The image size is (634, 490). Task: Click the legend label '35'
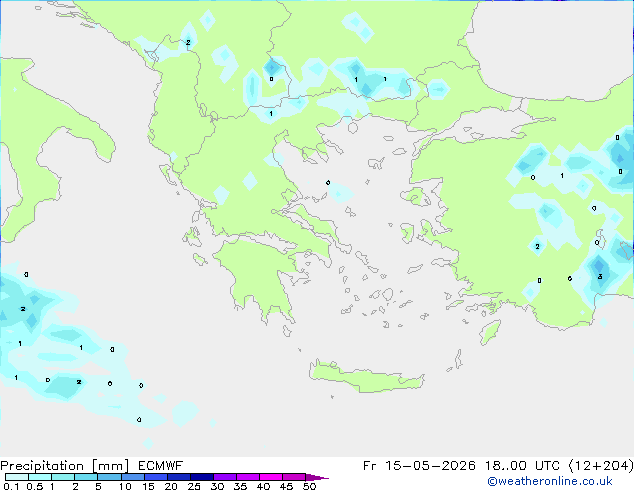(x=240, y=486)
